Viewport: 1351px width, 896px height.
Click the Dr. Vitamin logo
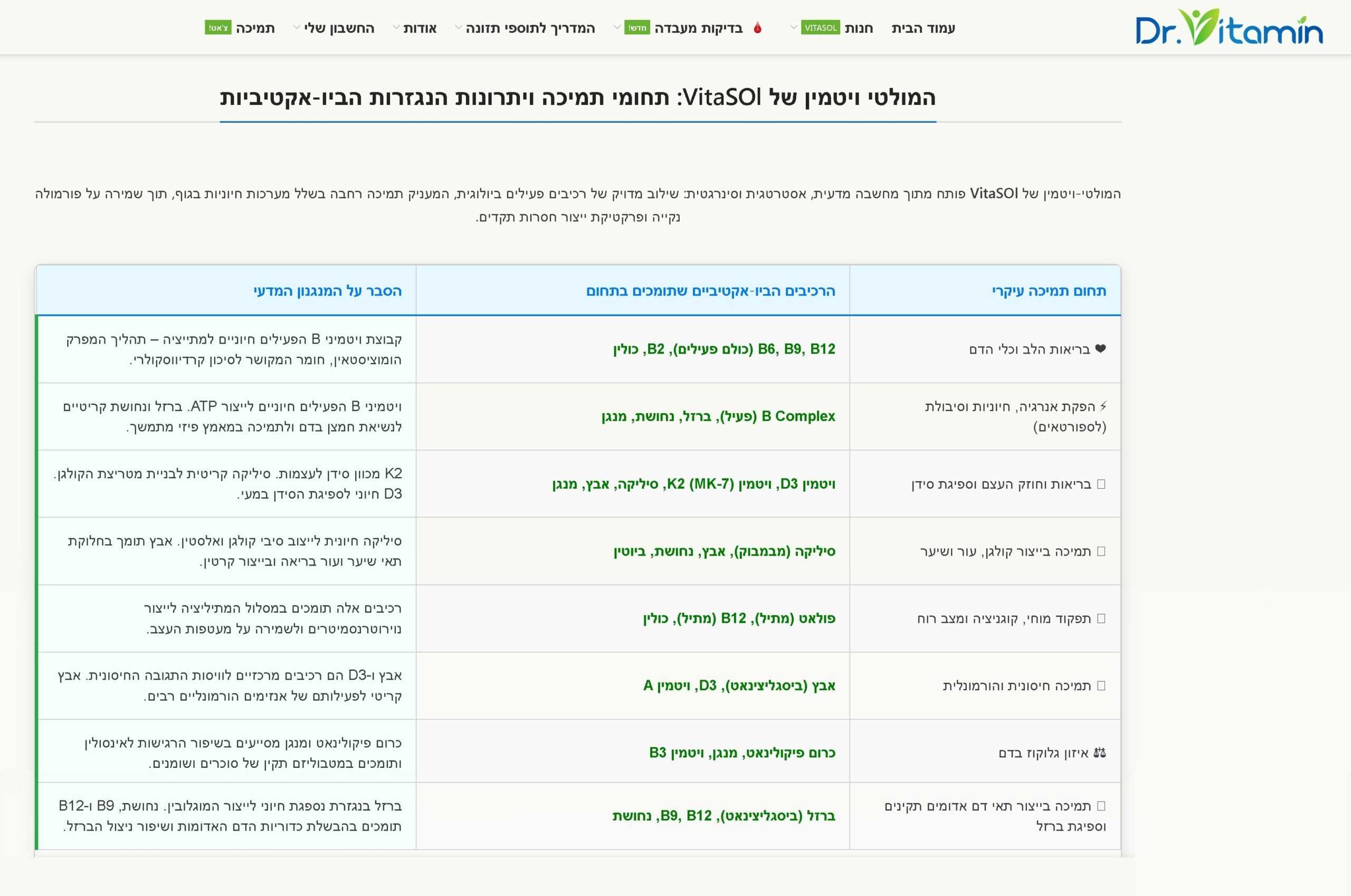coord(1229,27)
